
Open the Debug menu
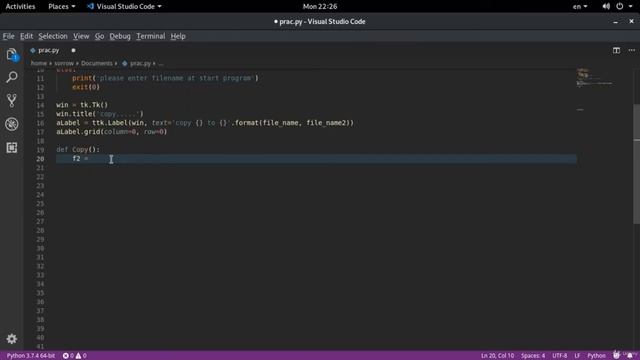120,36
